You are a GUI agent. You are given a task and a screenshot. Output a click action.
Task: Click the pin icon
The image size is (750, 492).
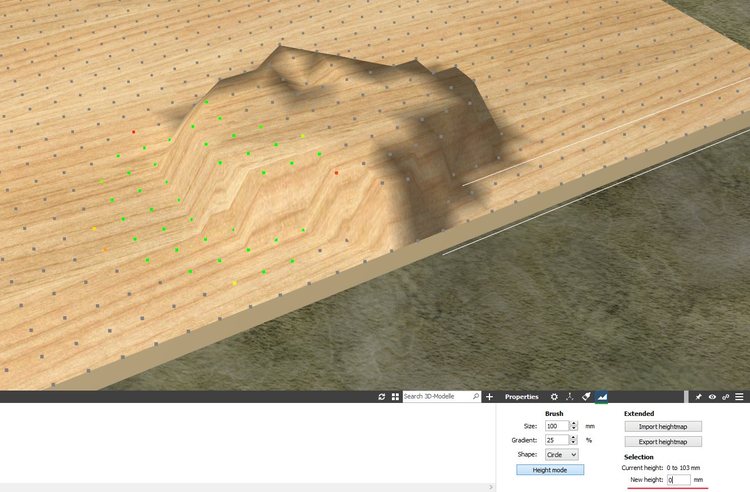point(698,397)
